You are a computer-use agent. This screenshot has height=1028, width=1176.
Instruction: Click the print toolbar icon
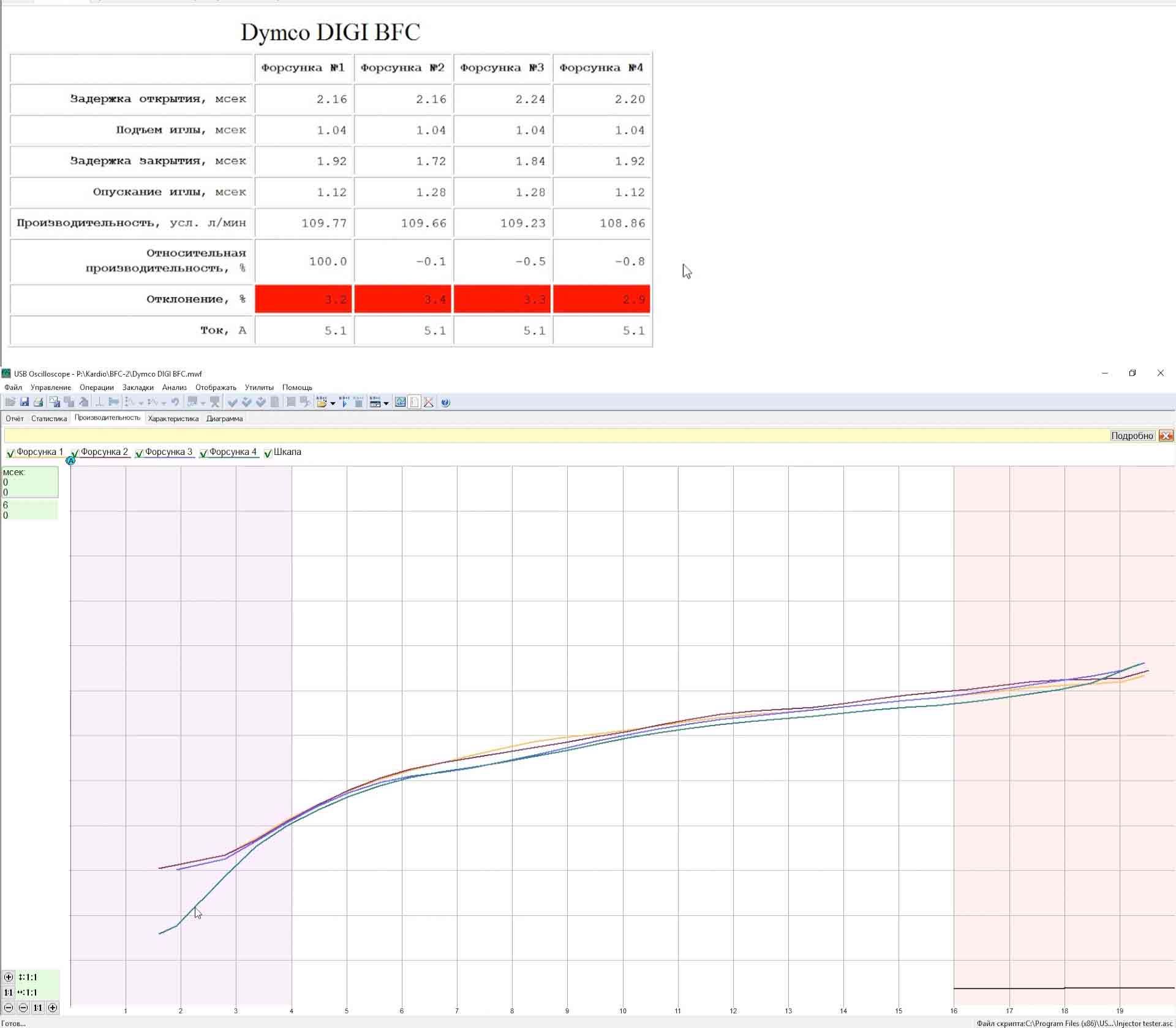click(x=38, y=402)
